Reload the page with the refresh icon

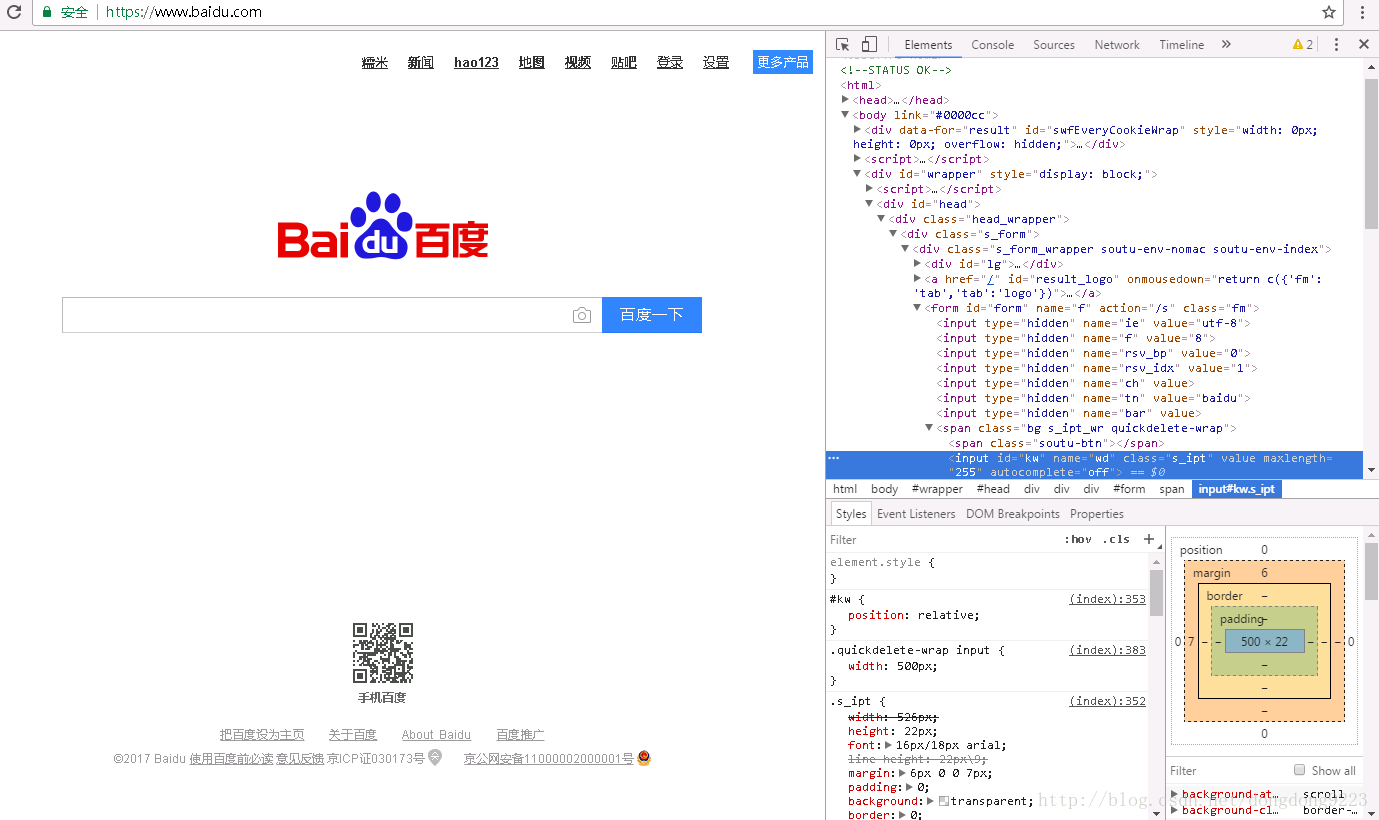click(x=15, y=12)
